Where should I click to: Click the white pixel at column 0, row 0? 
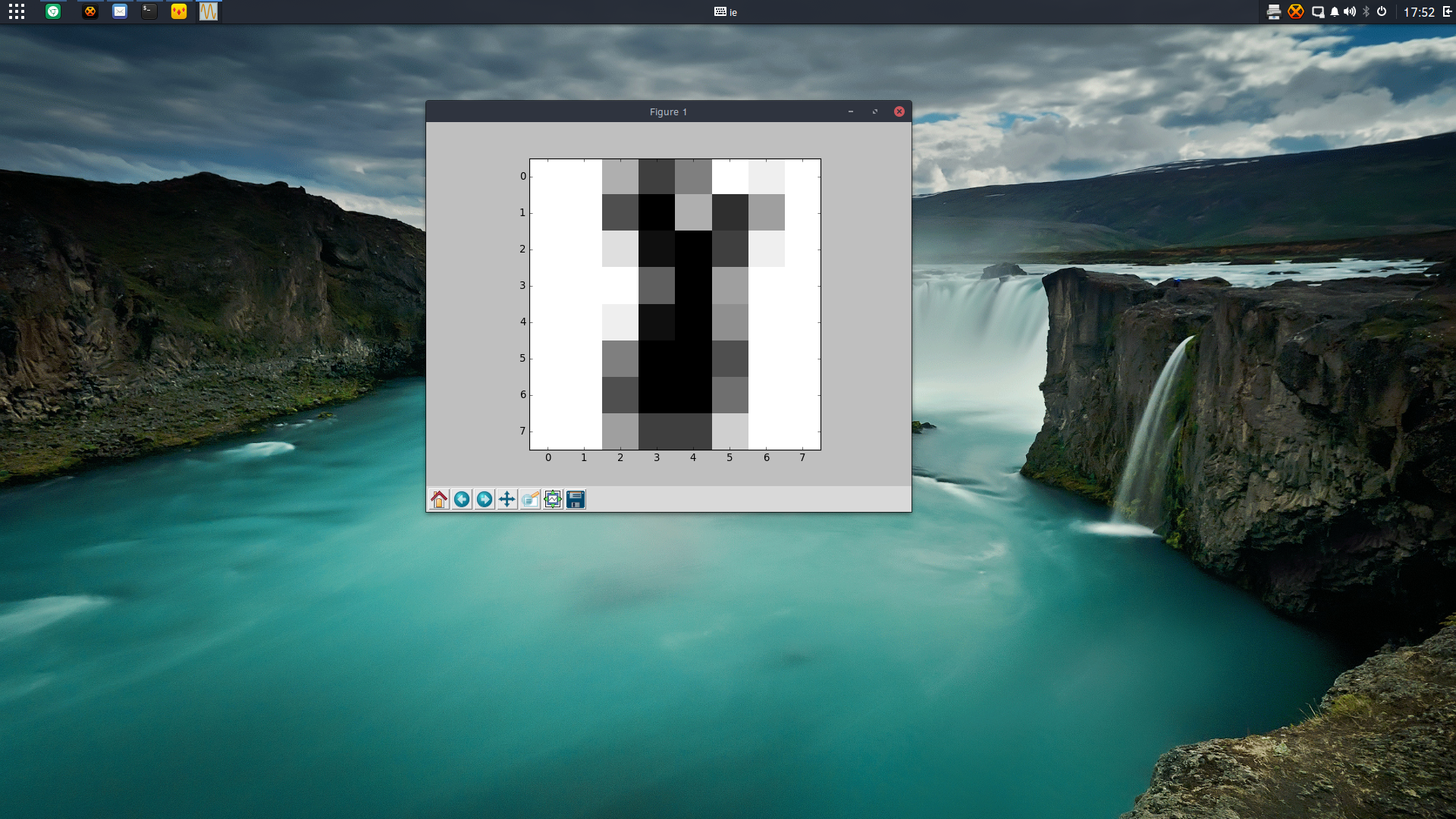coord(548,177)
